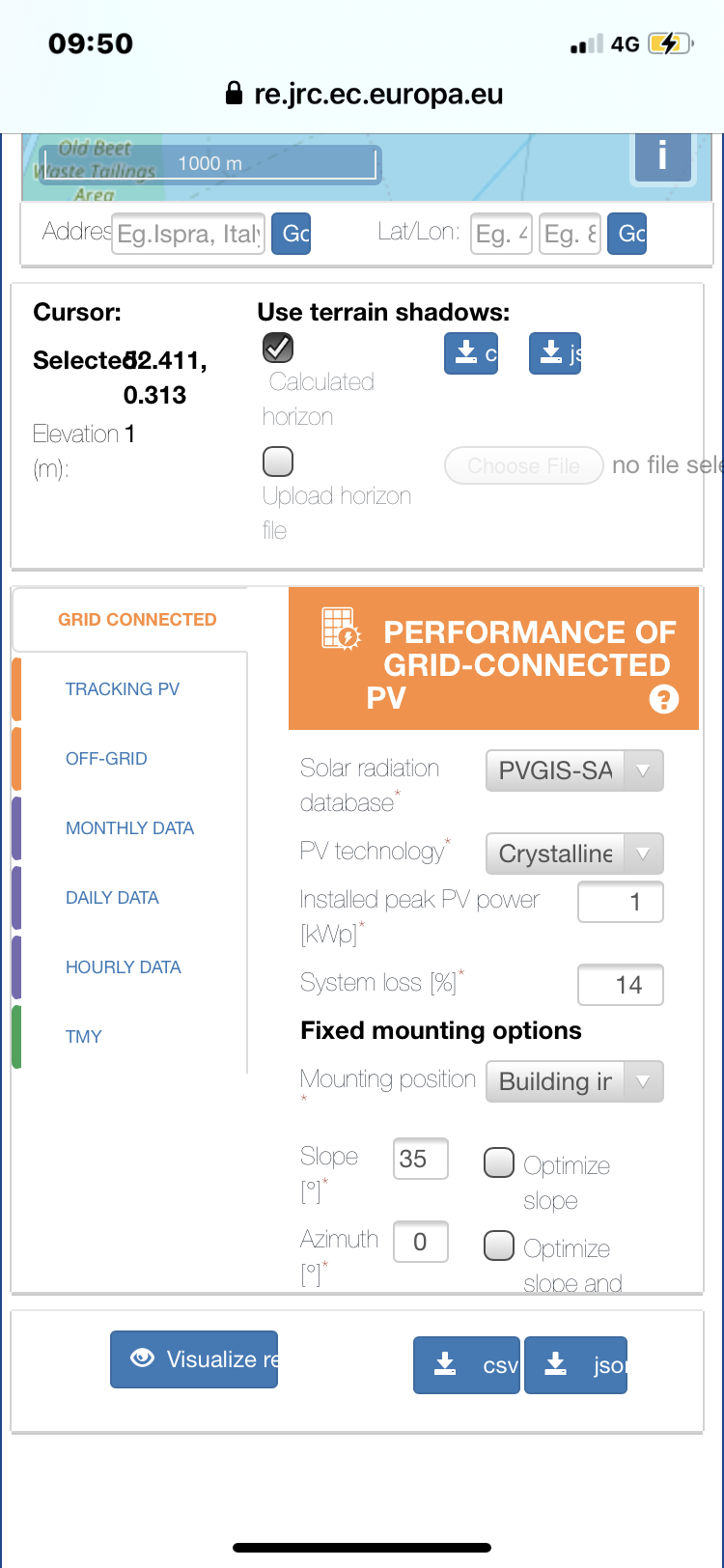
Task: Download PV results json at bottom
Action: tap(576, 1365)
